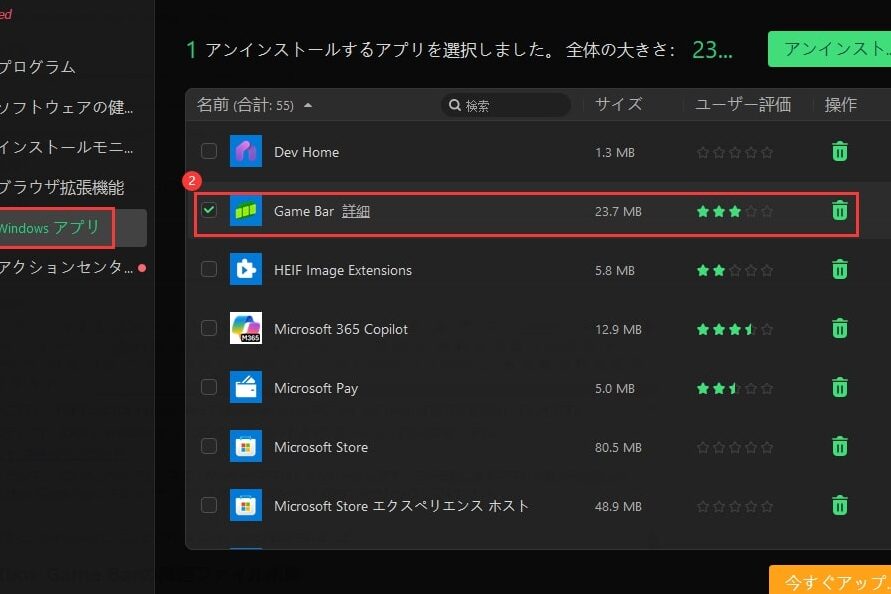The width and height of the screenshot is (891, 594).
Task: Click the 操作 column header
Action: click(840, 105)
